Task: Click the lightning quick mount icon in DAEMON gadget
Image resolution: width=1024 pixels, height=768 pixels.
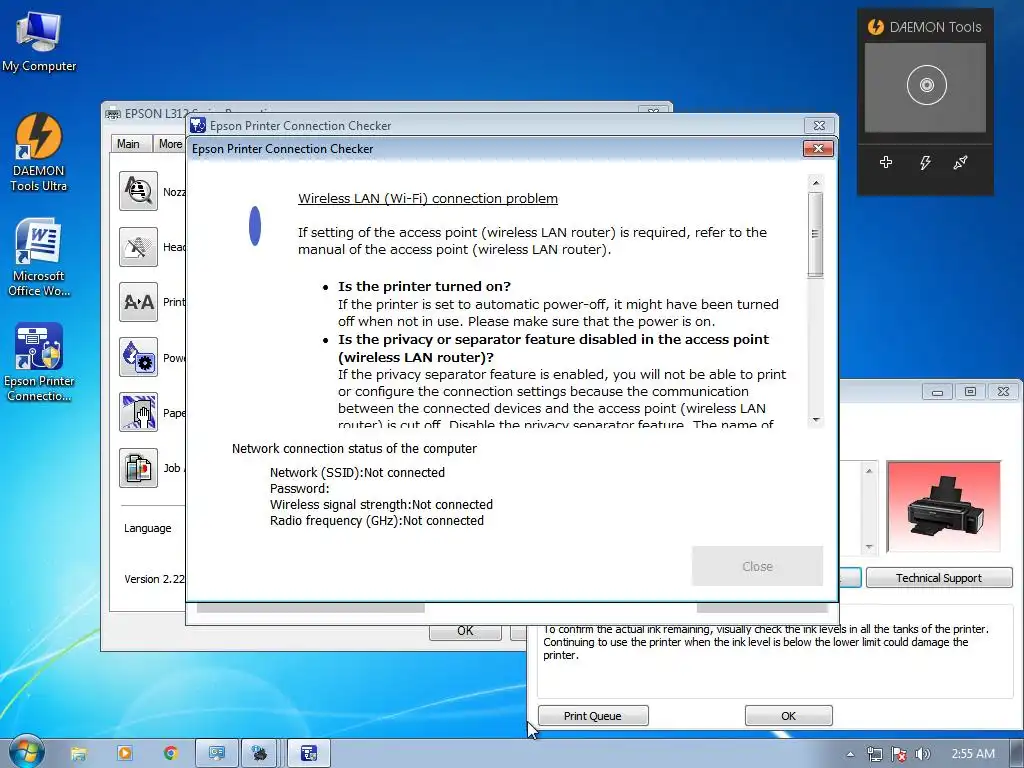Action: 925,162
